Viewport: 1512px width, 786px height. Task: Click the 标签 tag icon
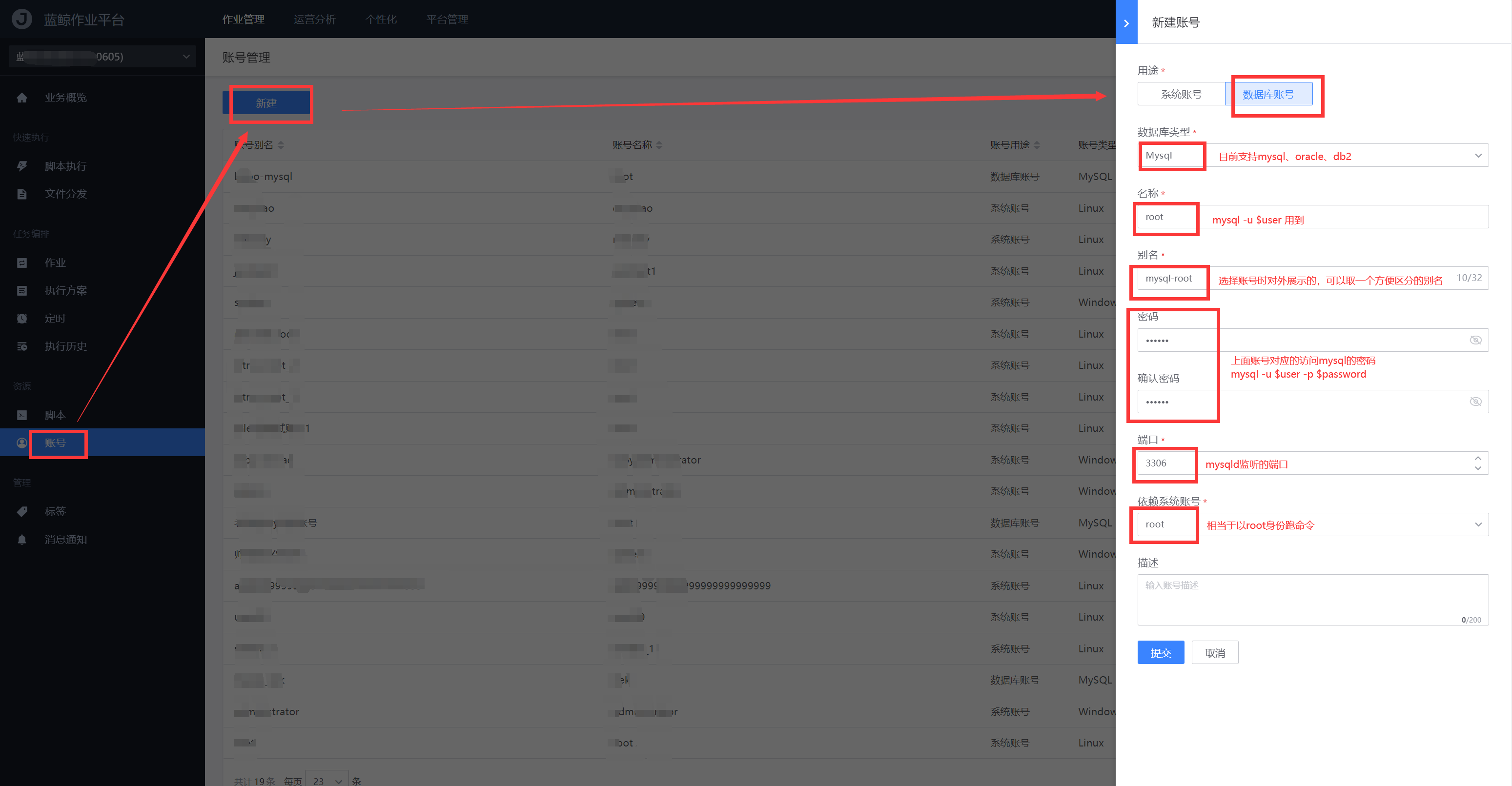point(21,511)
